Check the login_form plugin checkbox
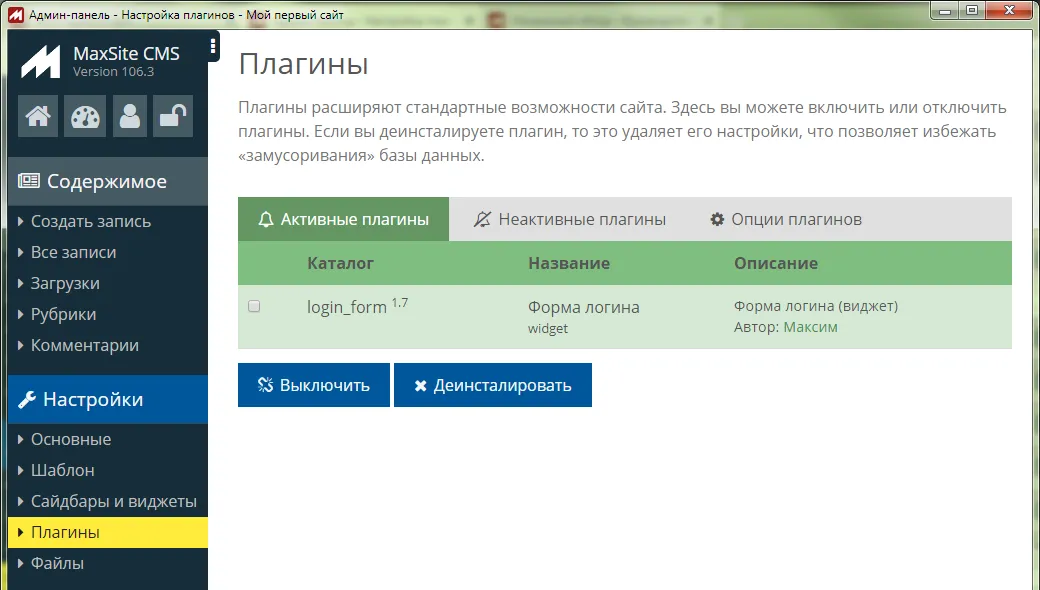Screen dimensions: 1040x590 (254, 307)
